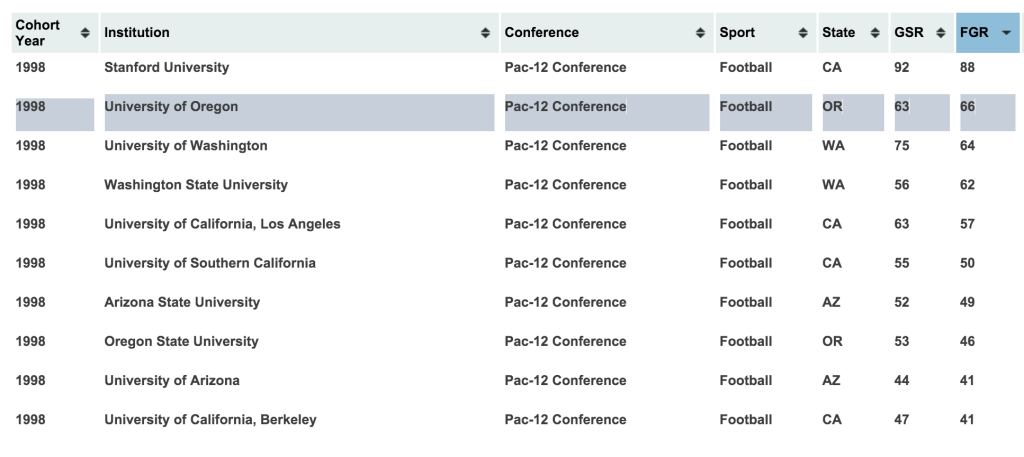Click the Institution header label
Screen dimensions: 1024x457
pyautogui.click(x=136, y=33)
